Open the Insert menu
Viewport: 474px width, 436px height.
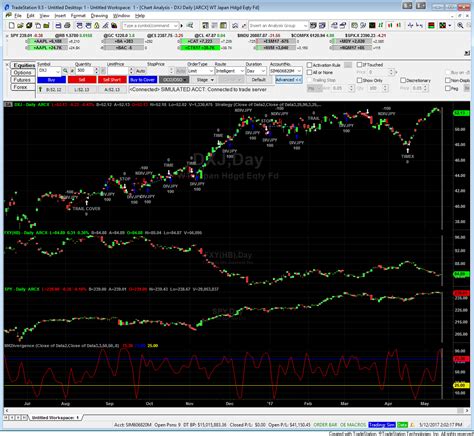pos(60,16)
